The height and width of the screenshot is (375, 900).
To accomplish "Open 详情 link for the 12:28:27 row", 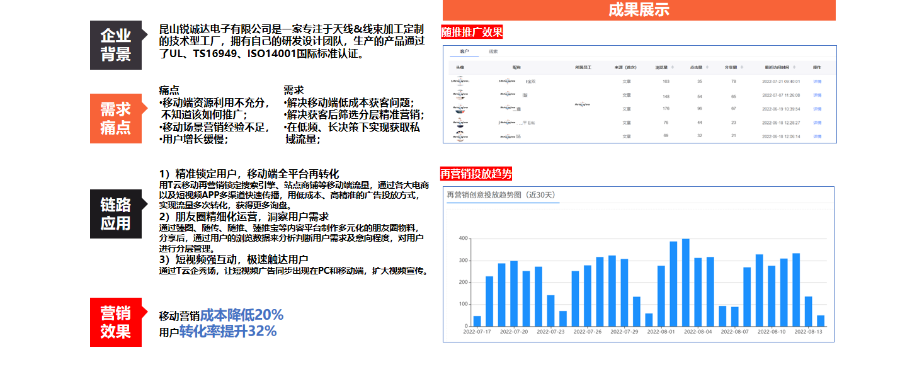I will [817, 122].
